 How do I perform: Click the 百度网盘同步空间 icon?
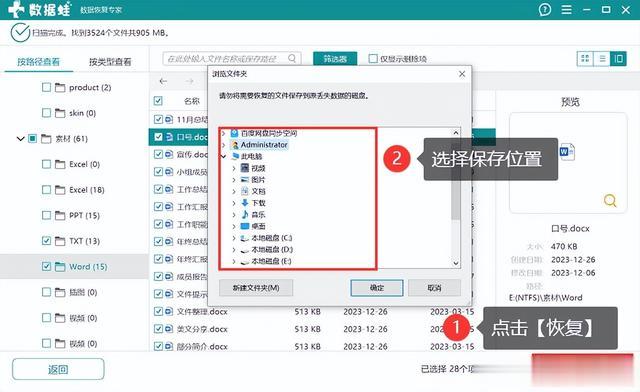pos(235,133)
